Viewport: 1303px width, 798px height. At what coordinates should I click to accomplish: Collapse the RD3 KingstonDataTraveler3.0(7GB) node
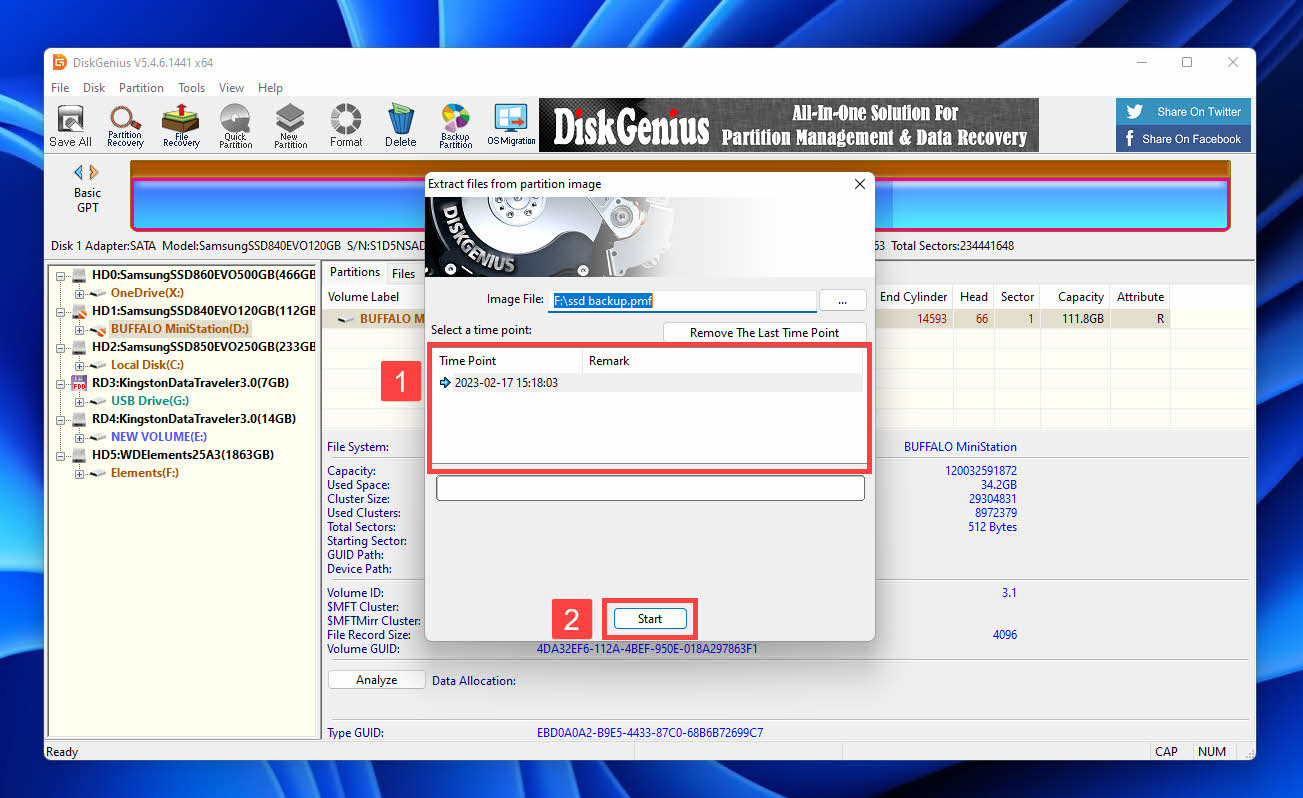pyautogui.click(x=61, y=383)
